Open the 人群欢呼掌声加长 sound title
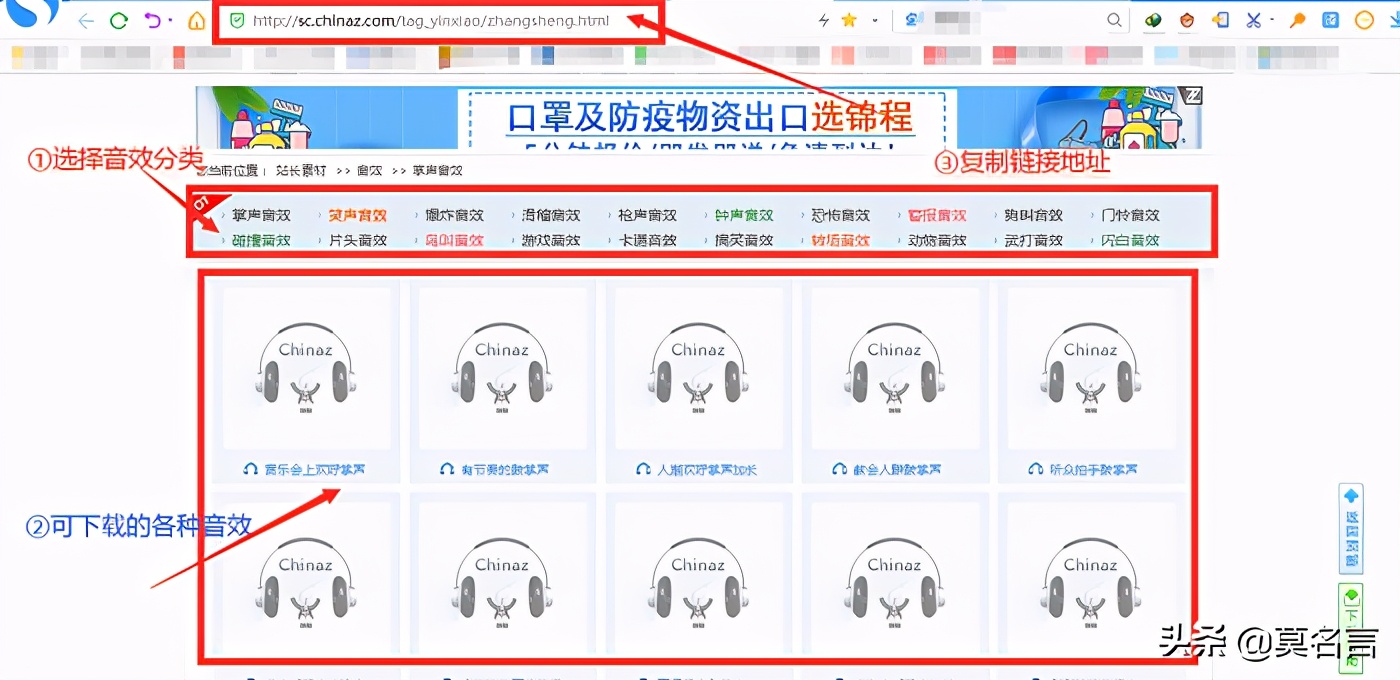1400x680 pixels. 707,469
